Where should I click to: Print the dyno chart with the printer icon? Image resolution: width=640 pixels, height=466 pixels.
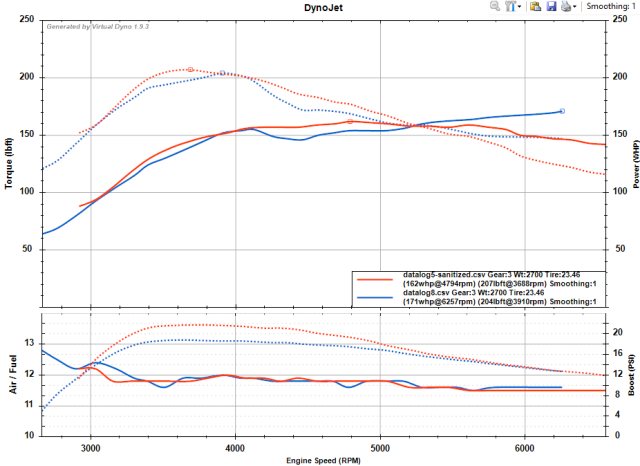click(565, 6)
